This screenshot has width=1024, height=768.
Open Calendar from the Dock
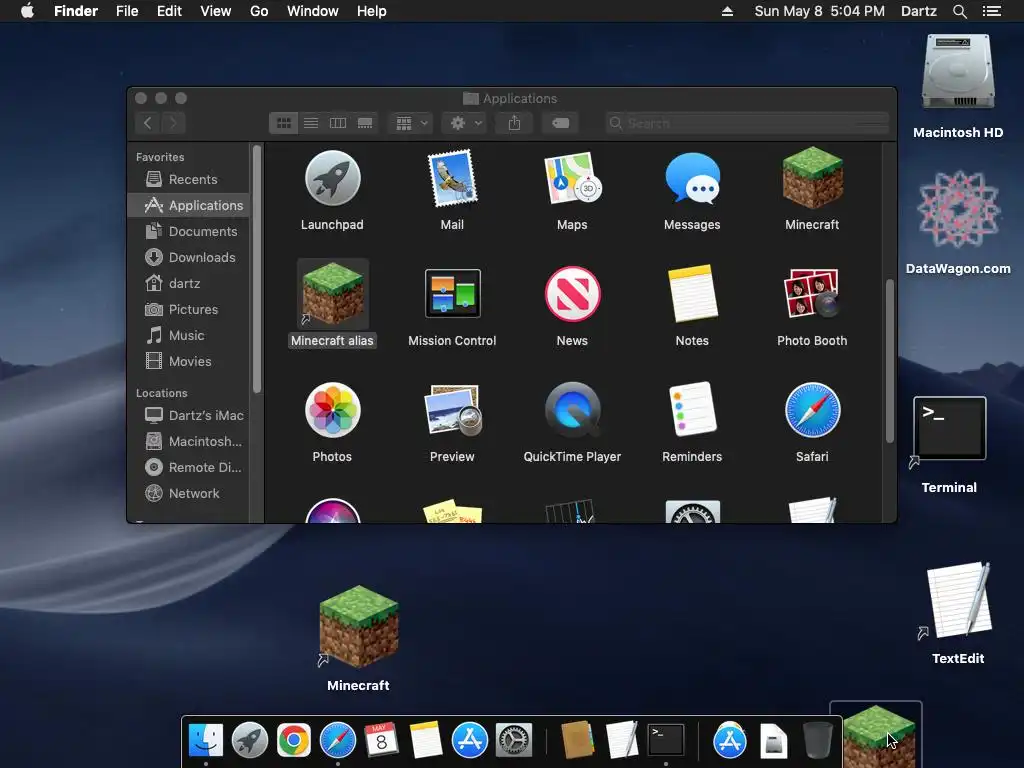pyautogui.click(x=381, y=740)
